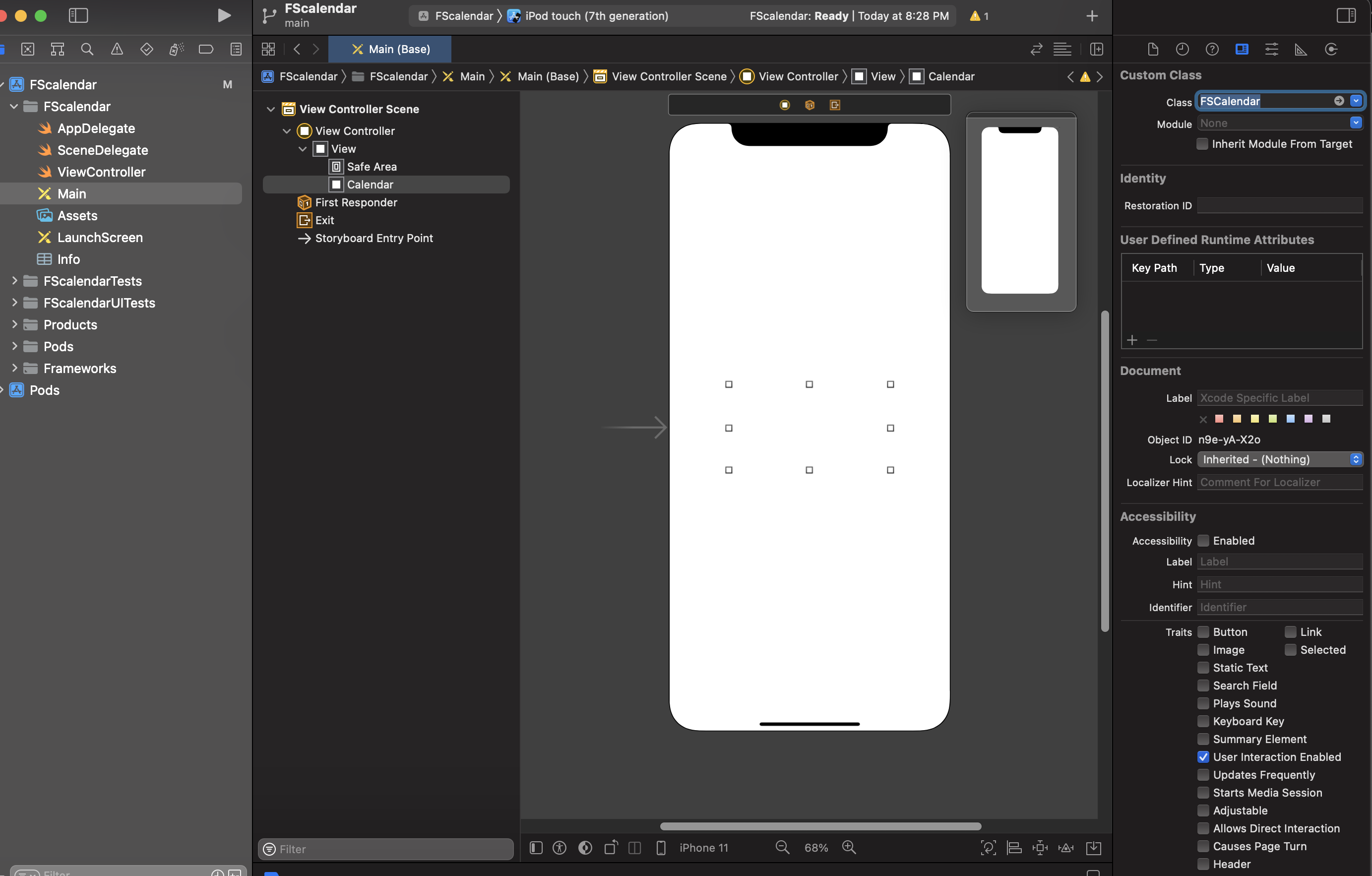
Task: Select the Main (Base) editor tab
Action: (390, 49)
